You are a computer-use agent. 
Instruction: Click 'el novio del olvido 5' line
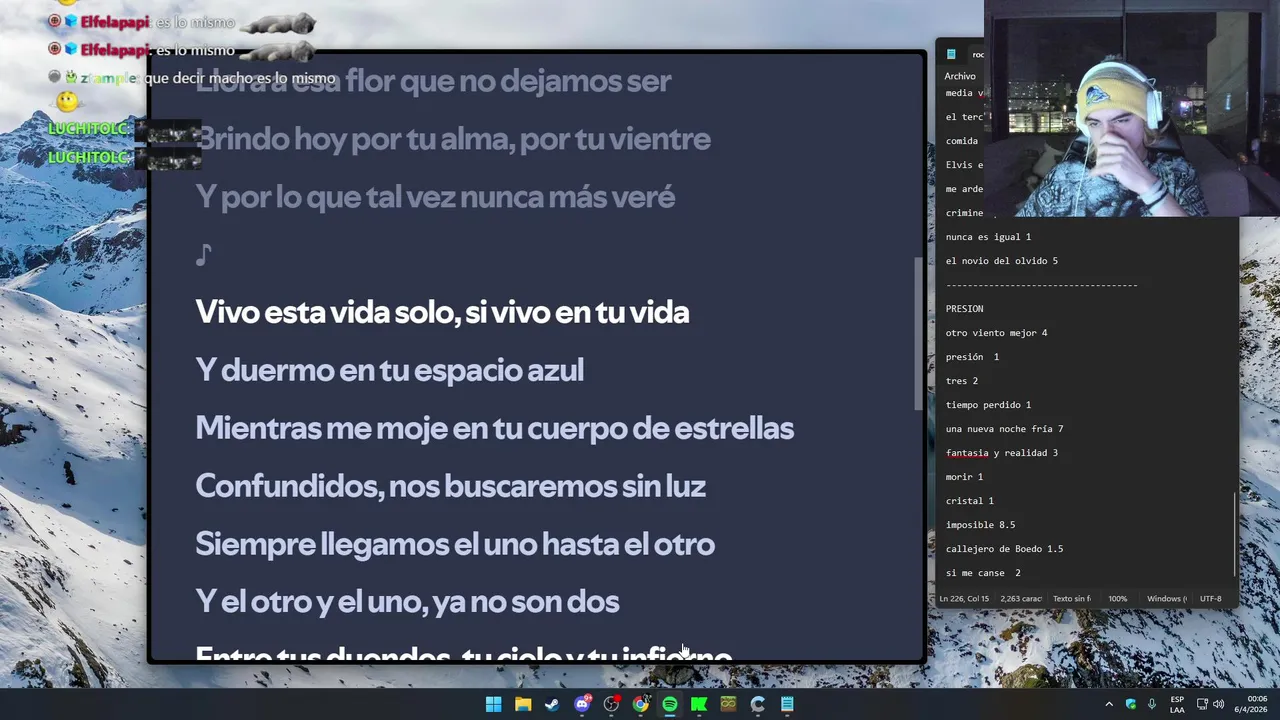(1001, 261)
